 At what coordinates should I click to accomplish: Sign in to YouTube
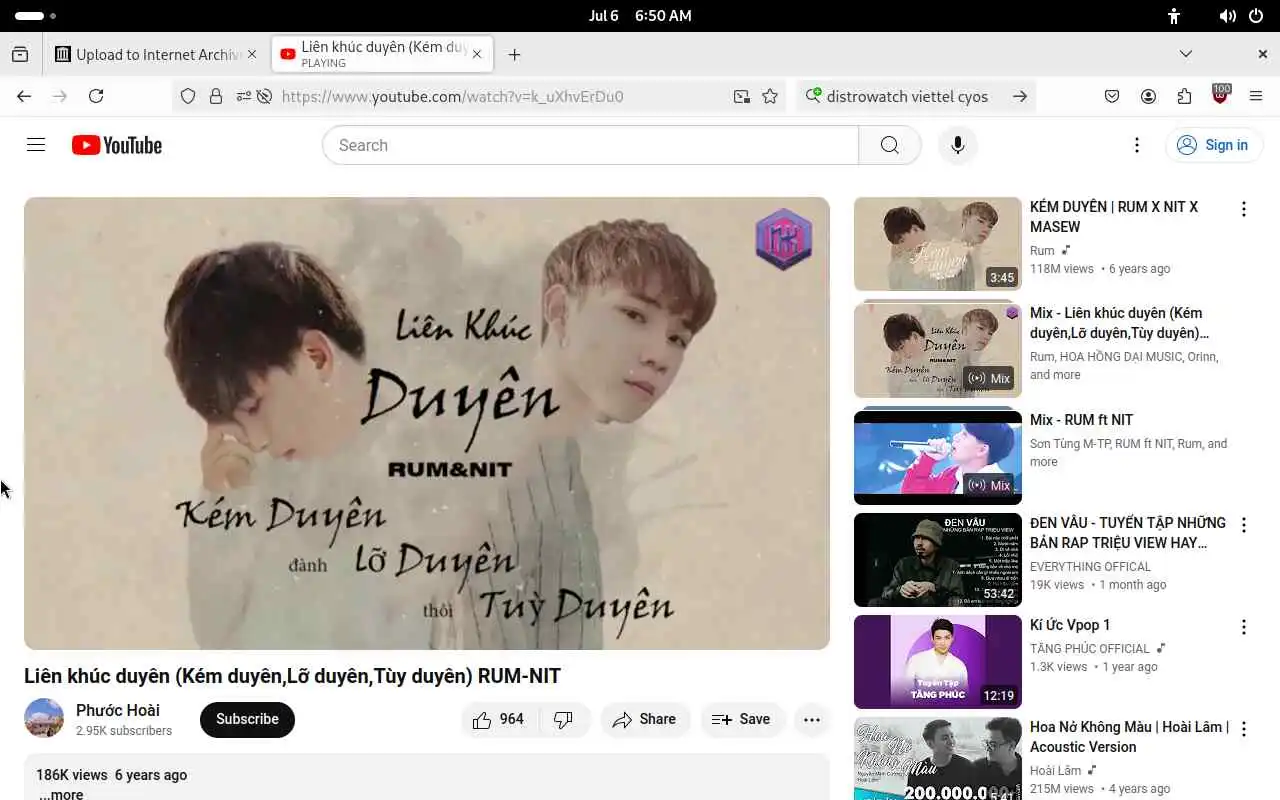1214,145
